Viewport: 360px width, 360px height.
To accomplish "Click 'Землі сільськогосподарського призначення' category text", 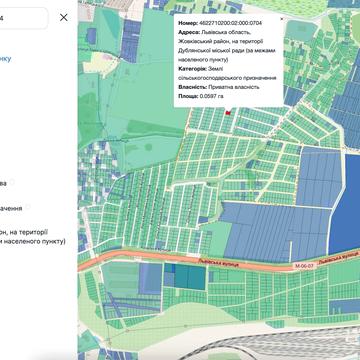I will (x=227, y=73).
